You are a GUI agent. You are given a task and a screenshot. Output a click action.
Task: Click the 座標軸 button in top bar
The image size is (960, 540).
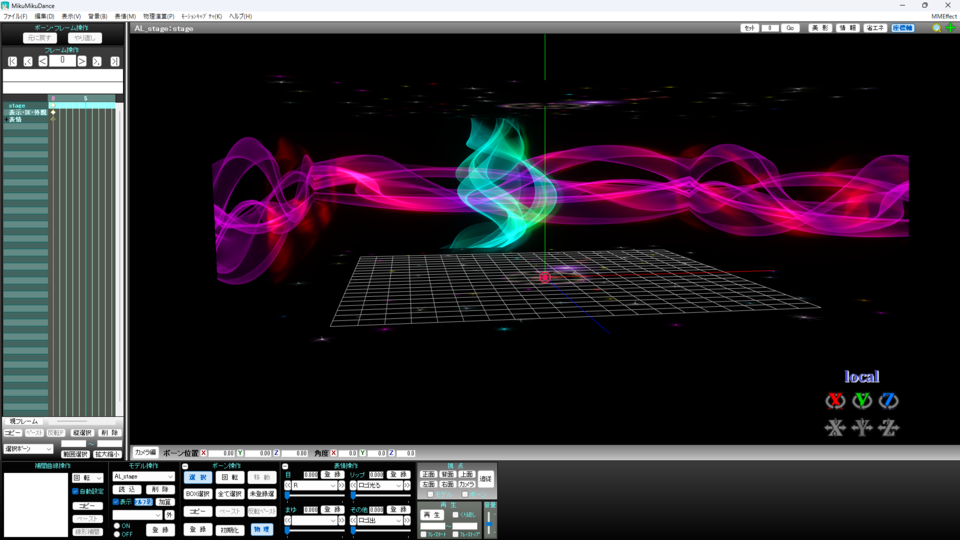pos(902,28)
